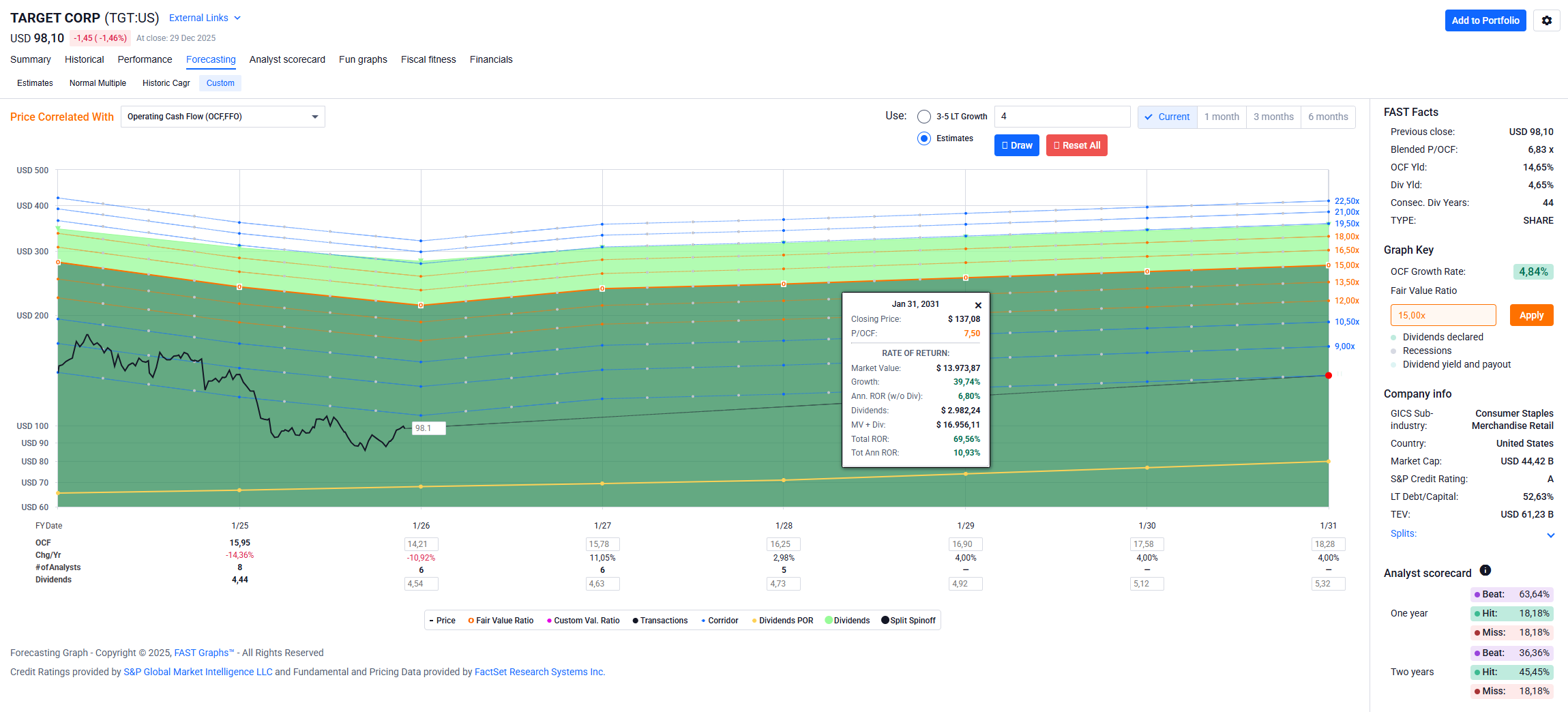Expand the External Links menu
The width and height of the screenshot is (1568, 712).
coord(205,18)
